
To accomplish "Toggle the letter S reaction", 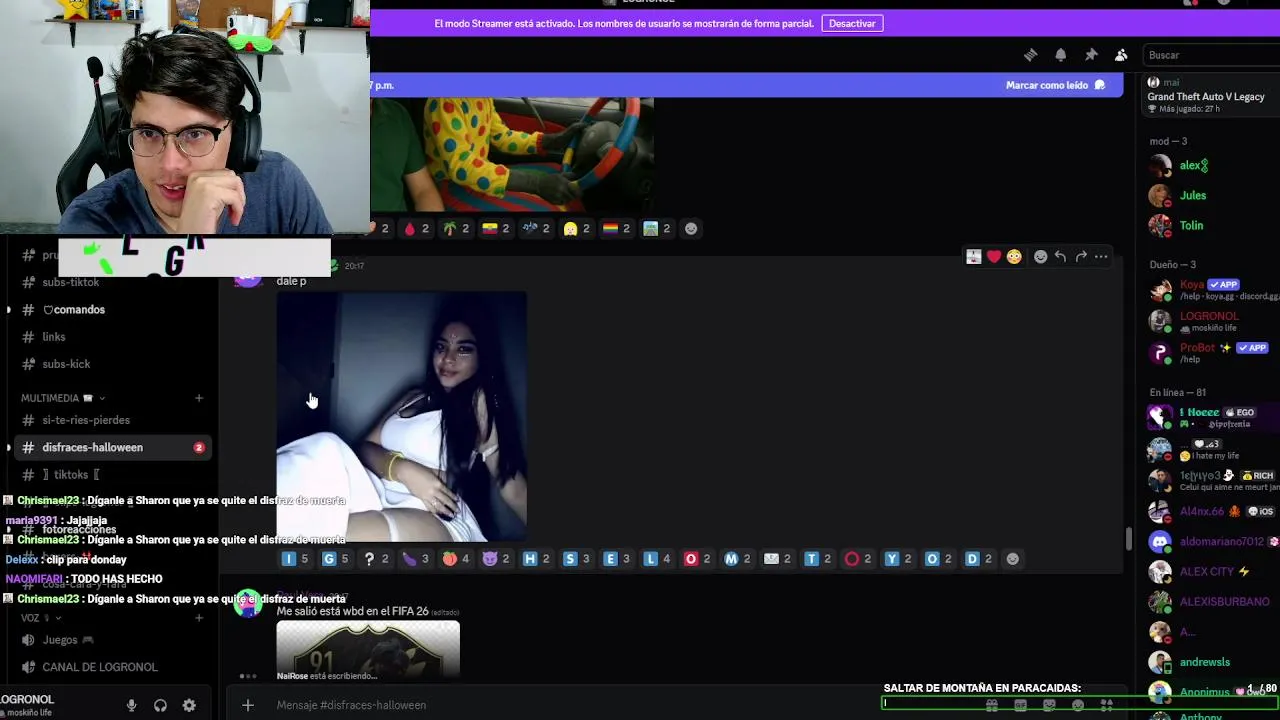I will (x=576, y=559).
